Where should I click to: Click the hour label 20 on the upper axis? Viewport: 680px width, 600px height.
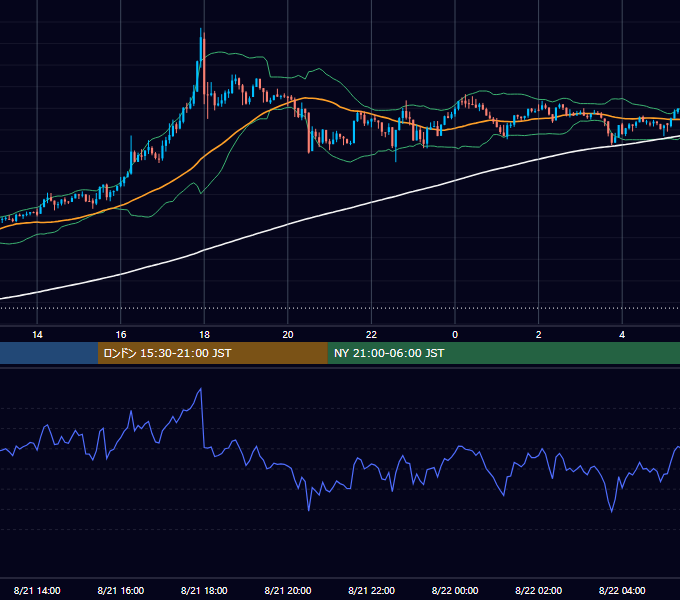click(288, 335)
